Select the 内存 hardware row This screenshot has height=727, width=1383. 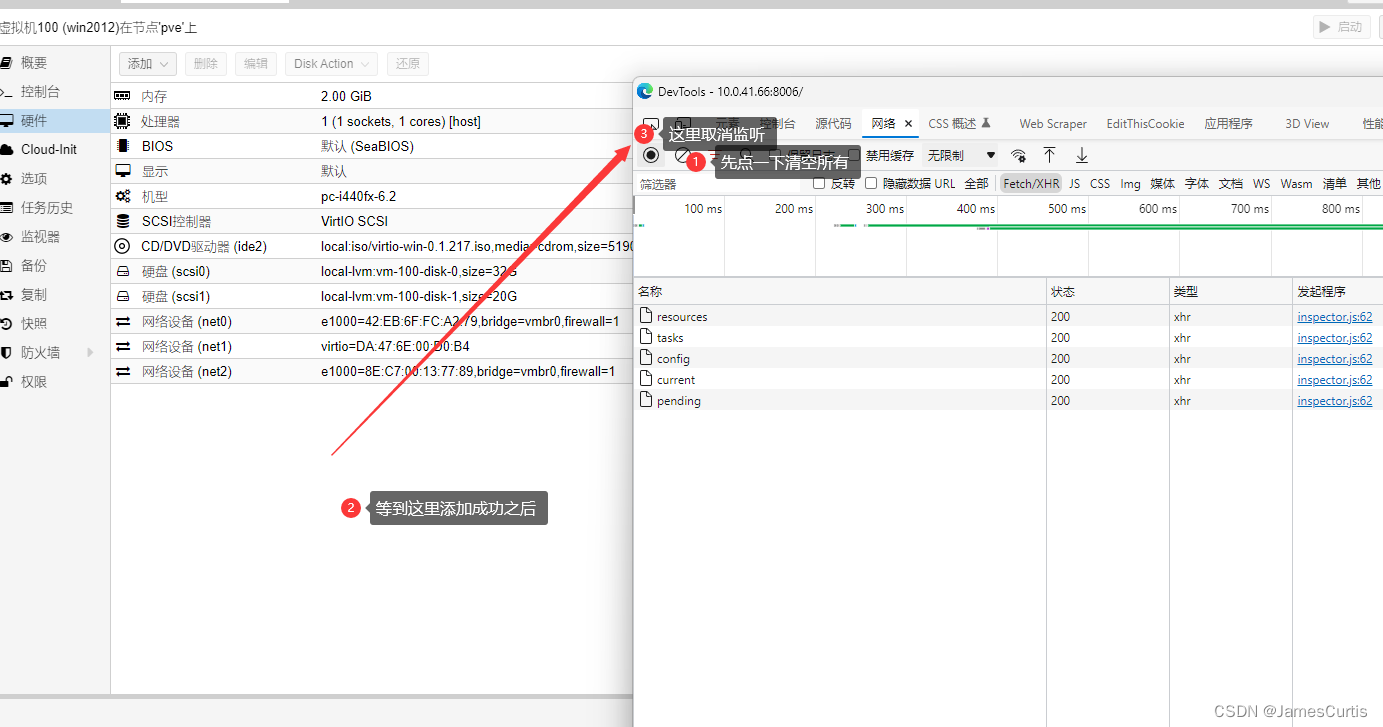[x=372, y=96]
